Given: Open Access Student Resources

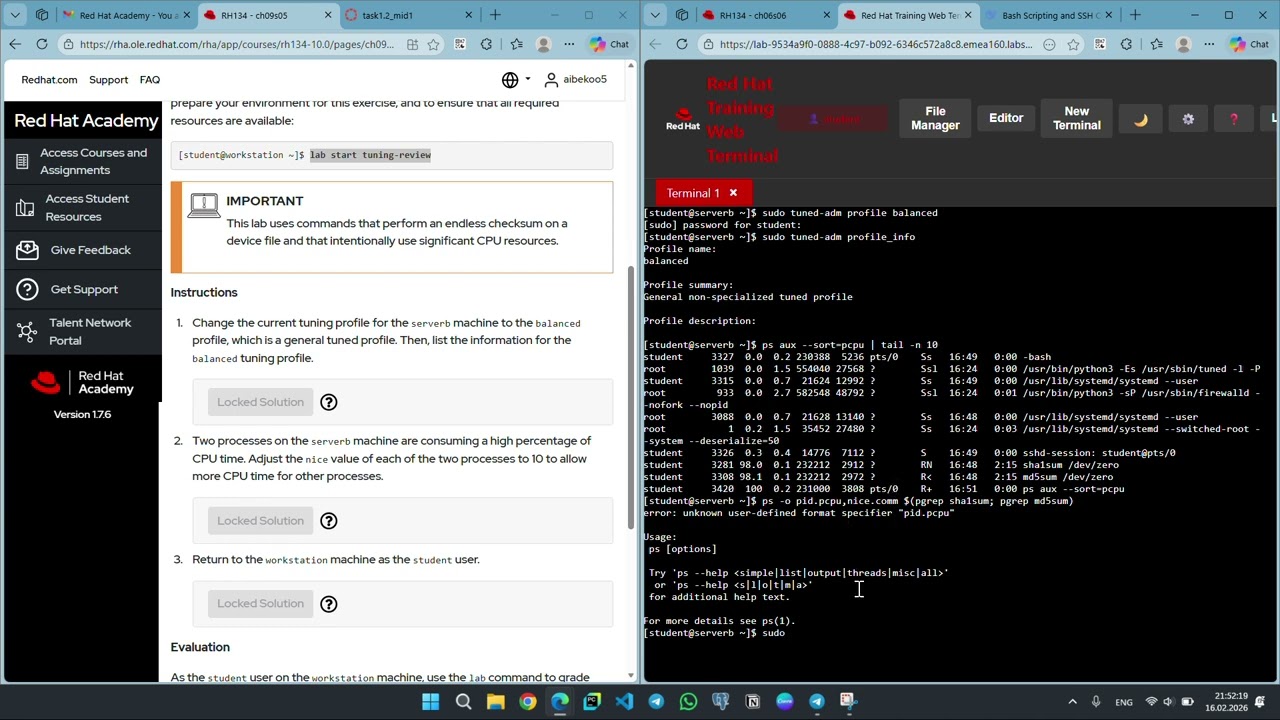Looking at the screenshot, I should click(x=87, y=207).
